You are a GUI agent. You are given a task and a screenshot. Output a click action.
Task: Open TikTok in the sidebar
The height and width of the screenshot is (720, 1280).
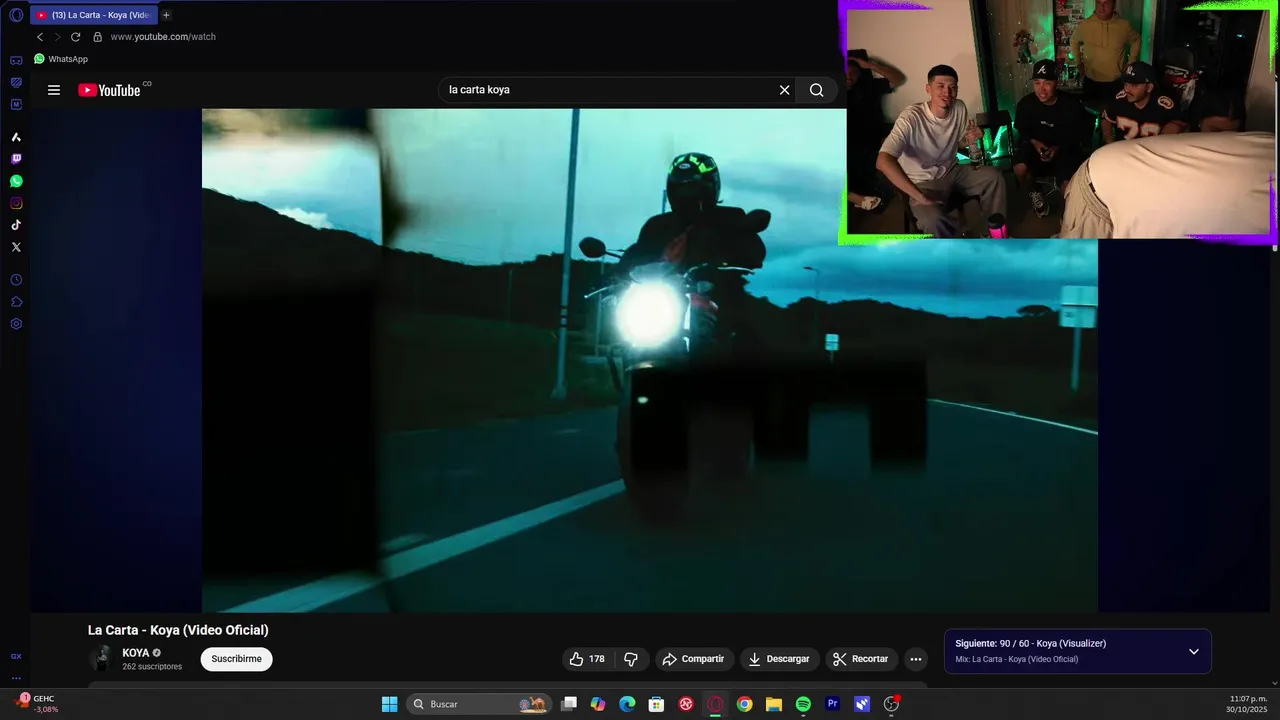click(16, 225)
